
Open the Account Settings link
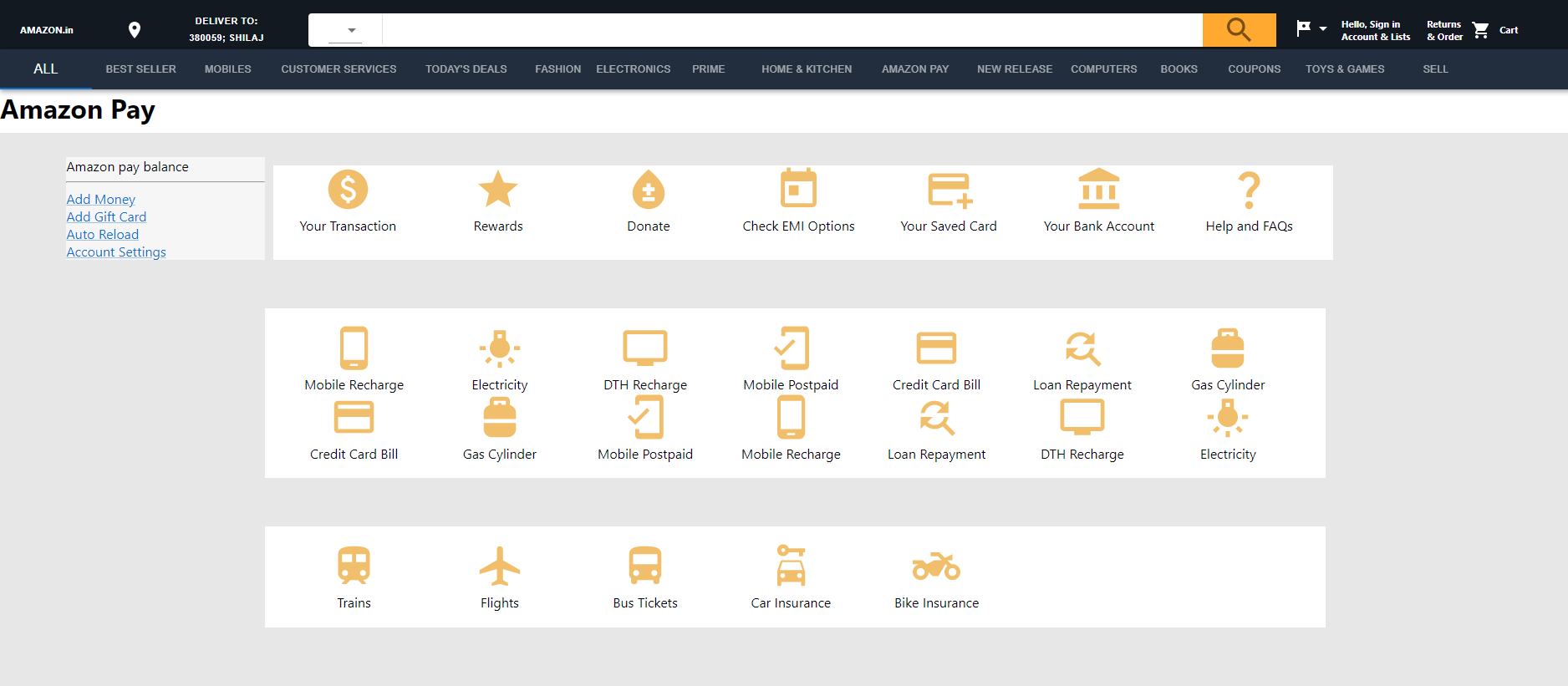116,252
